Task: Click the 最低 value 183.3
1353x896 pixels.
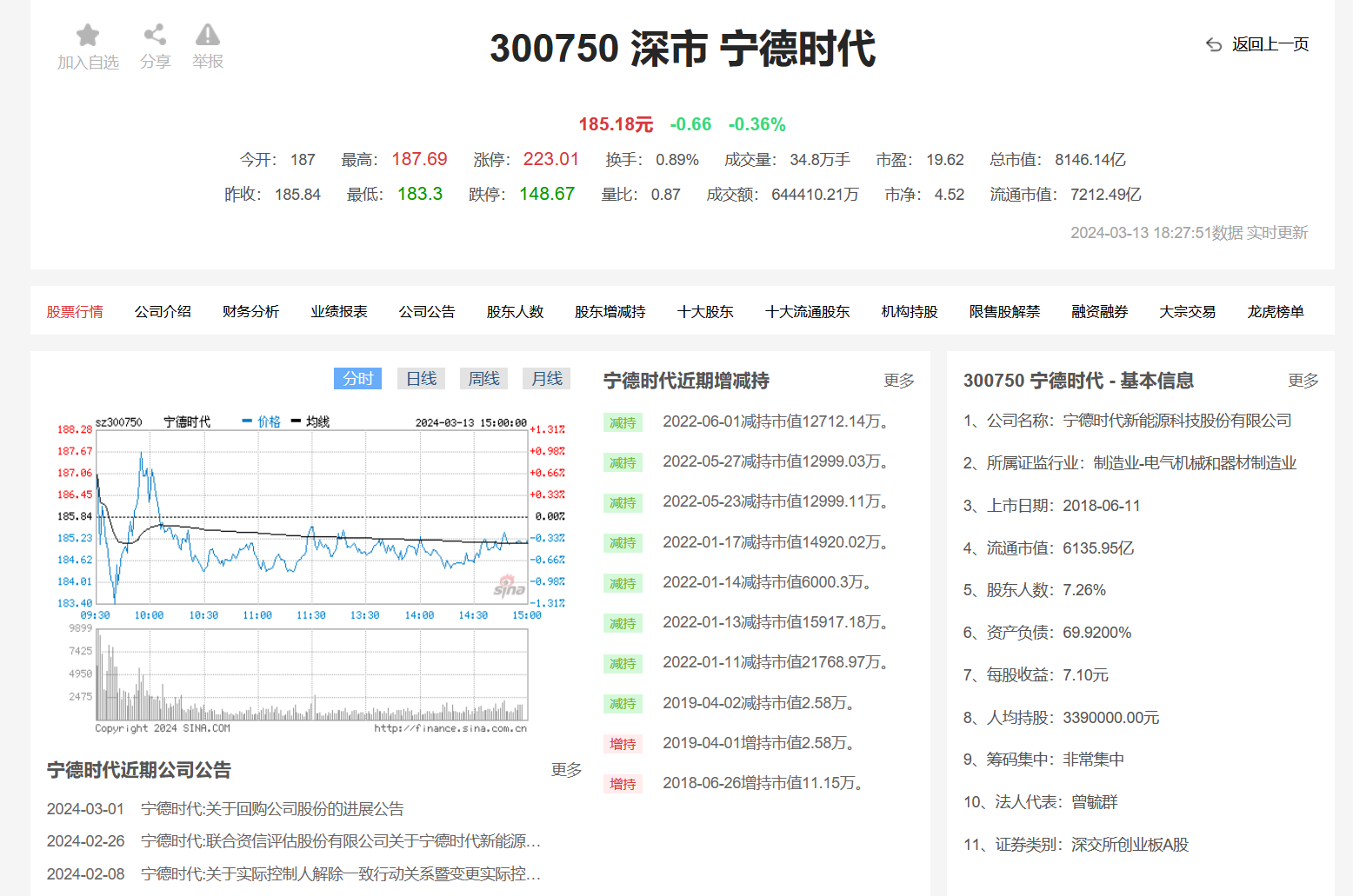Action: coord(420,194)
